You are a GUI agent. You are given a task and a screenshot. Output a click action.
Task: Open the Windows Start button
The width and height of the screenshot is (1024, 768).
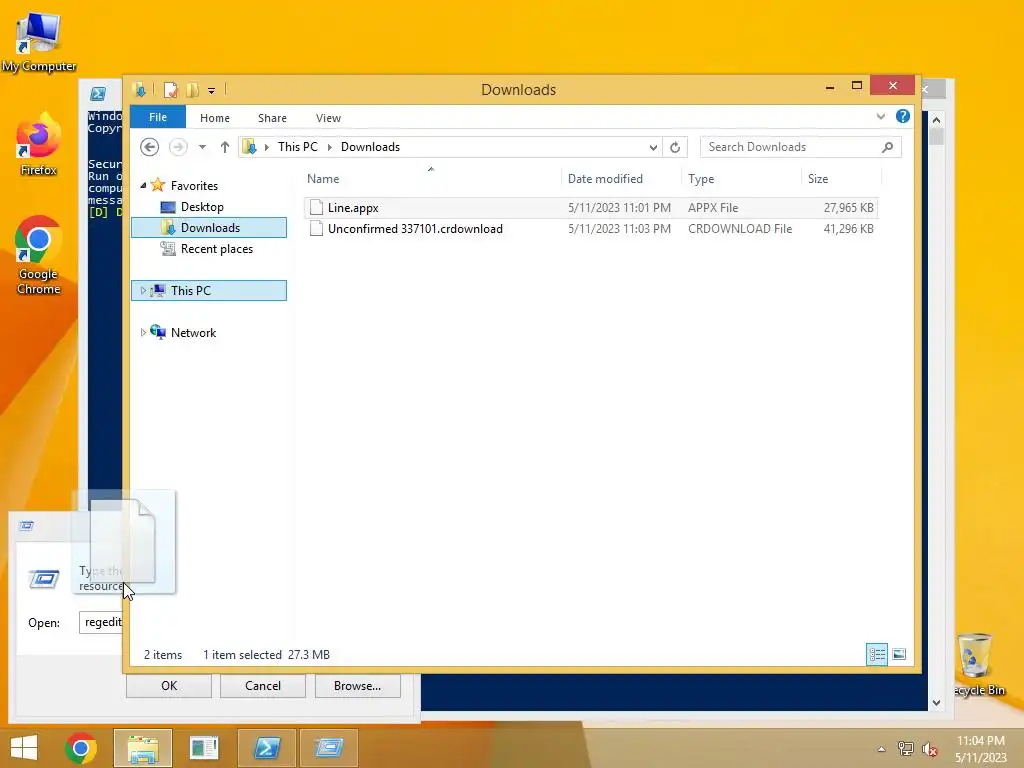click(x=24, y=748)
